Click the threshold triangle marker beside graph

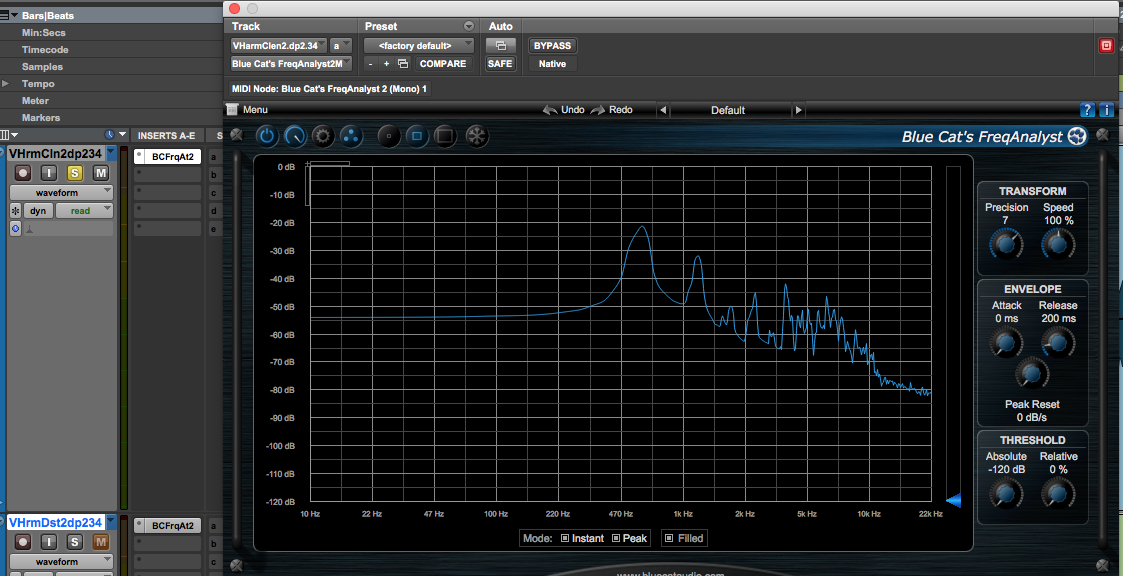pos(953,501)
